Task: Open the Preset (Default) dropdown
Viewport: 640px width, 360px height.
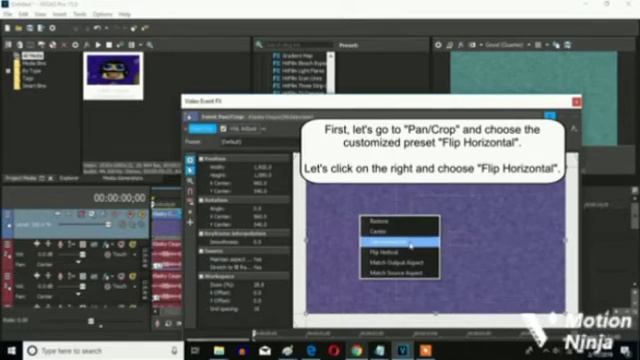Action: pyautogui.click(x=259, y=142)
